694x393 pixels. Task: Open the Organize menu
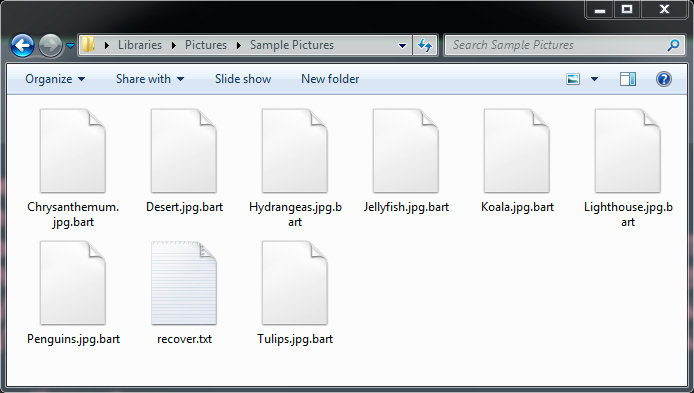tap(55, 79)
